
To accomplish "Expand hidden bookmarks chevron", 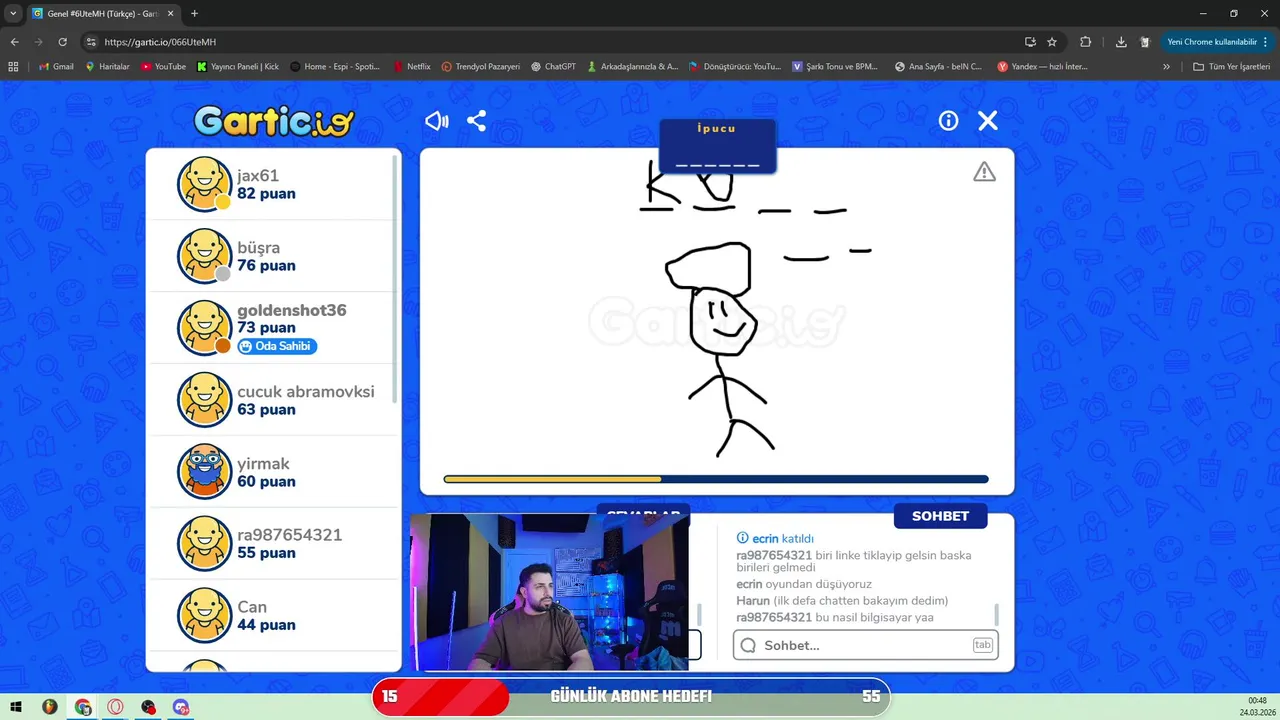I will [1166, 67].
